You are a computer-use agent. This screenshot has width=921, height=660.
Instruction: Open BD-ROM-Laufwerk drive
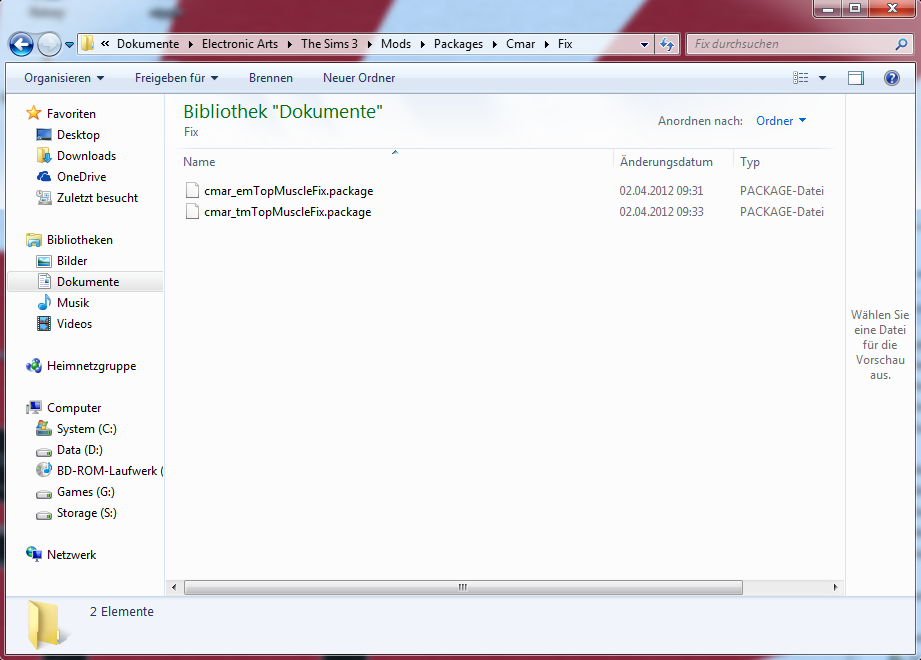(109, 471)
